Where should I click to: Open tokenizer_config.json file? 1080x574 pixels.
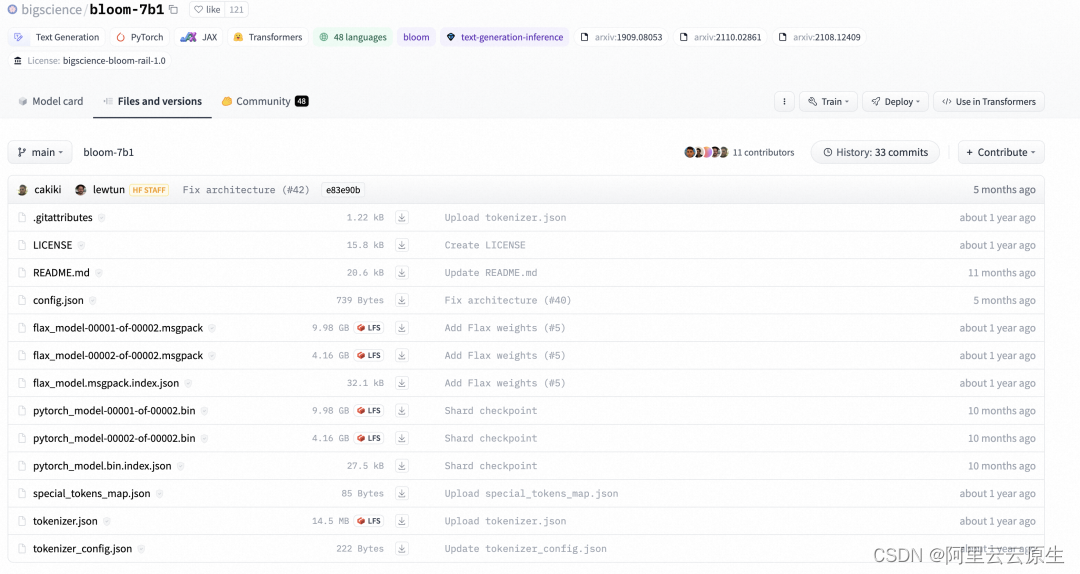[x=82, y=549]
